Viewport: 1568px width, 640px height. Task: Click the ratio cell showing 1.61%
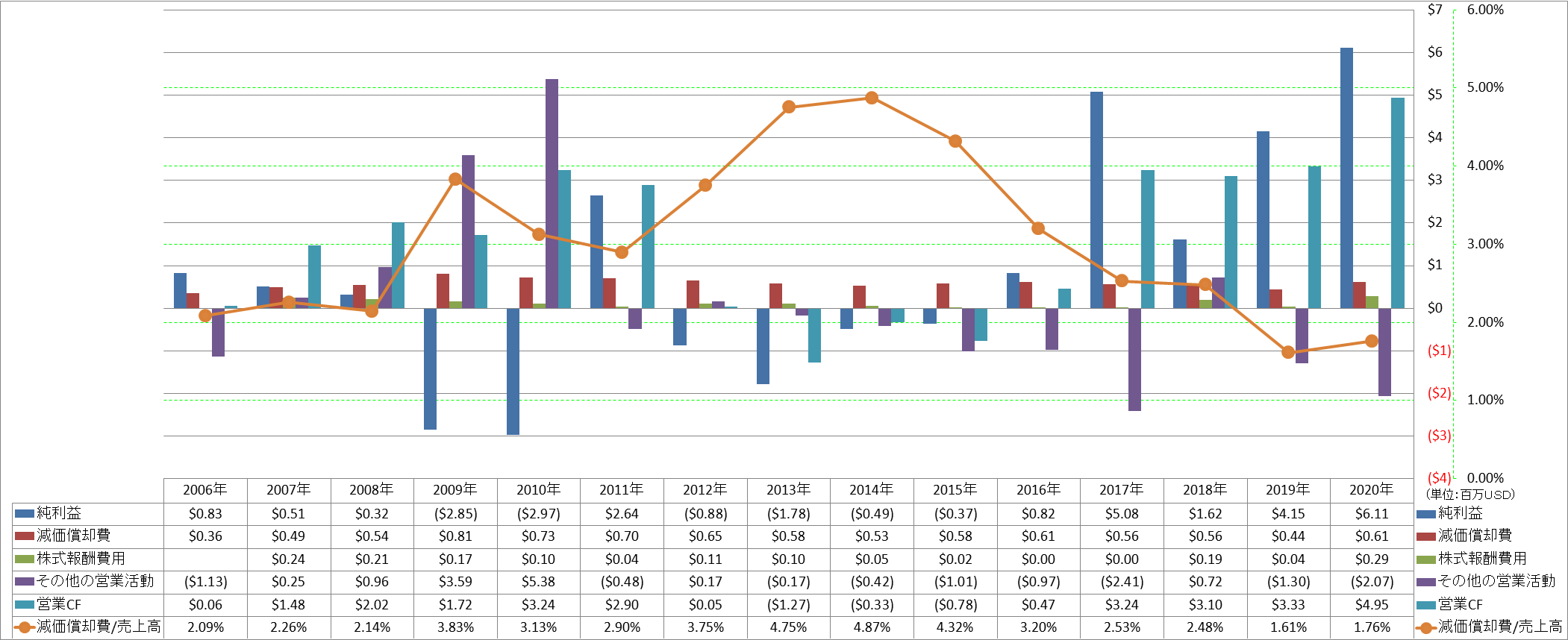tap(1288, 627)
